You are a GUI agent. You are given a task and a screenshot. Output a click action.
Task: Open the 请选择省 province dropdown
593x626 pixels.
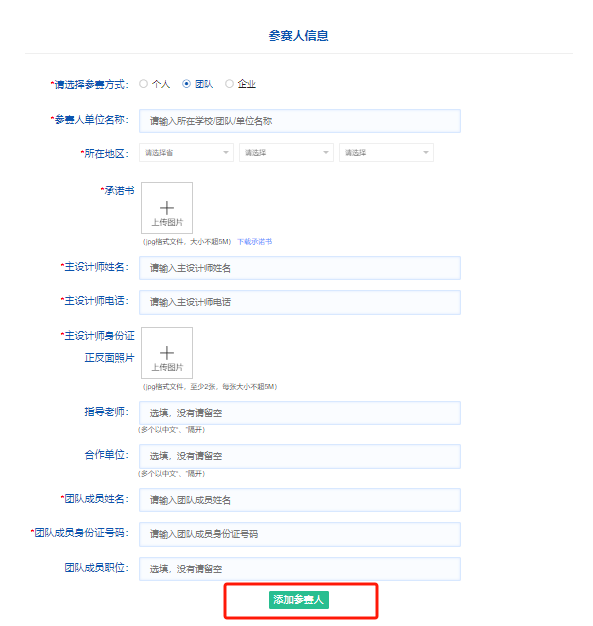point(186,153)
